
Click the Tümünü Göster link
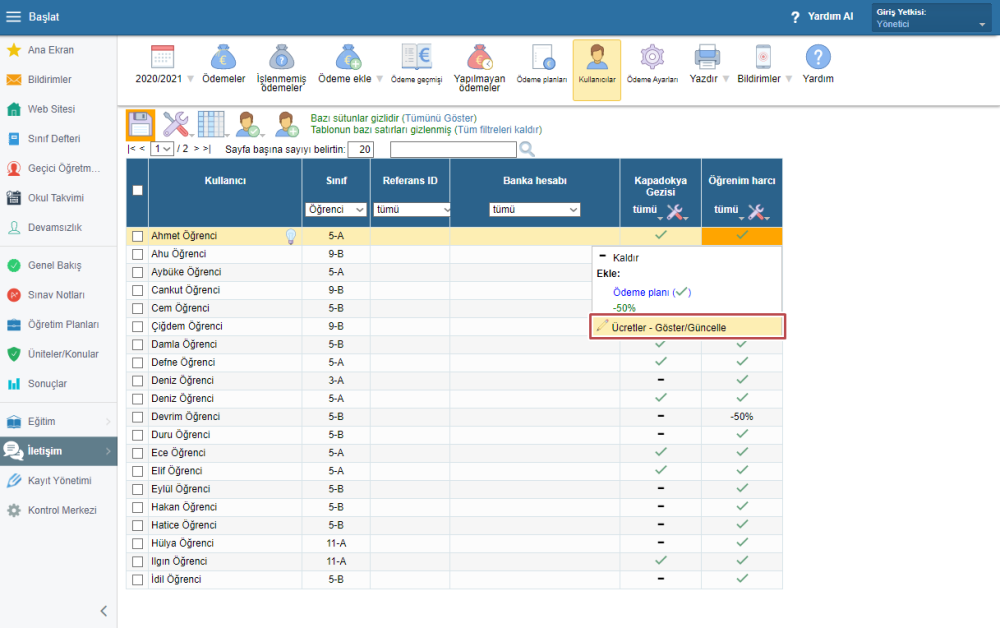point(439,117)
